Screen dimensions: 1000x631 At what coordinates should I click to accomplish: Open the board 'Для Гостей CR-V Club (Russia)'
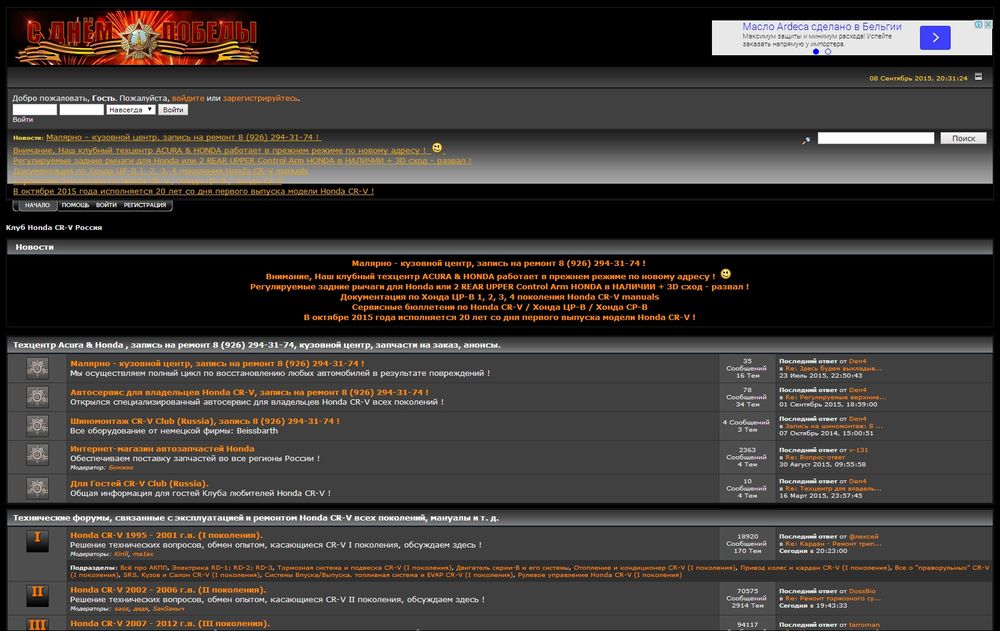pos(139,484)
